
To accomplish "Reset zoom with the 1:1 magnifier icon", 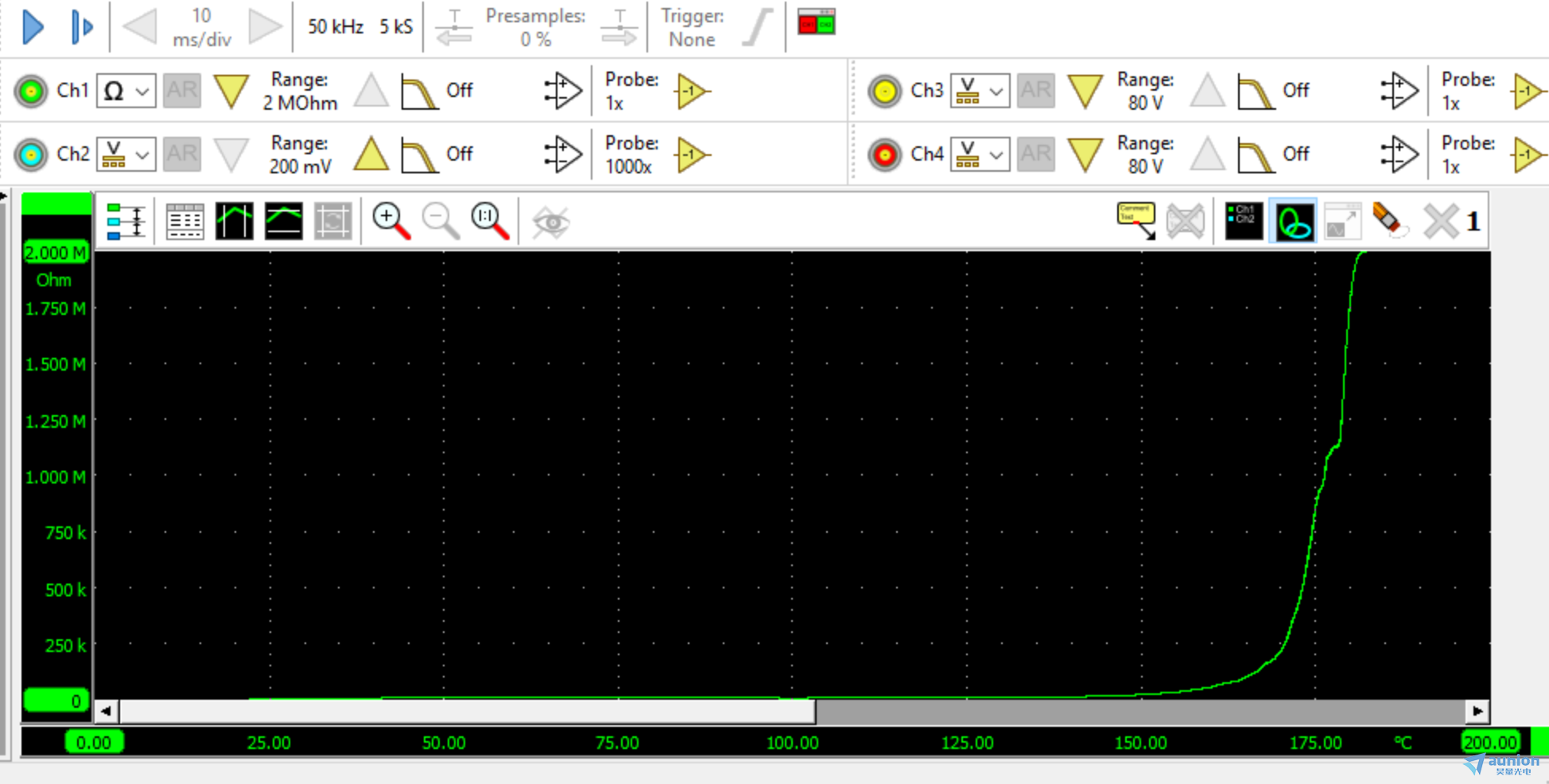I will tap(489, 221).
